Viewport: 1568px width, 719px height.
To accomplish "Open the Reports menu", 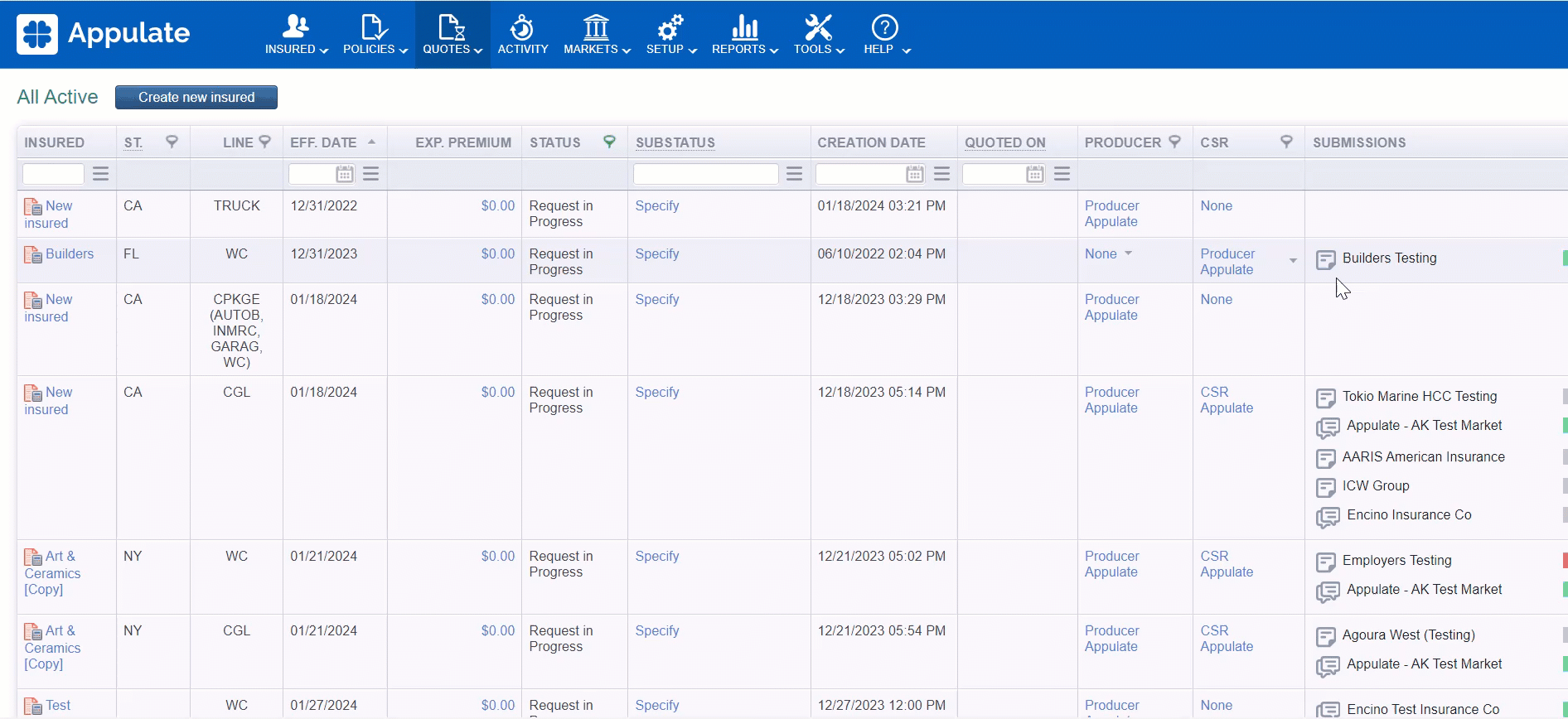I will point(744,35).
